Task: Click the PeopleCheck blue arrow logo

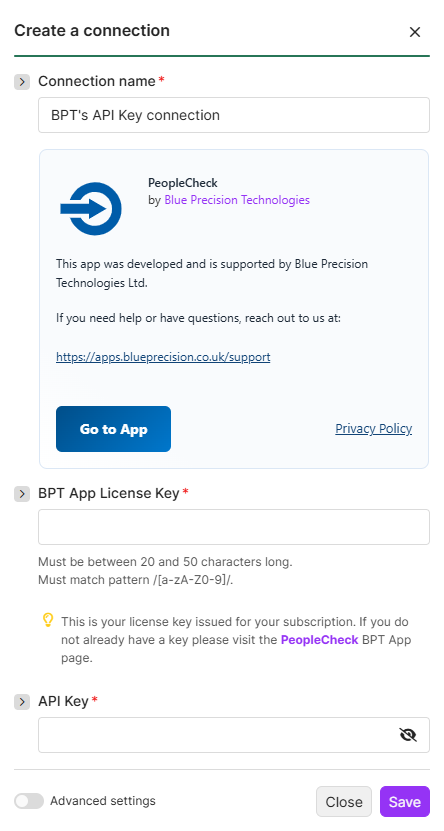Action: coord(91,209)
